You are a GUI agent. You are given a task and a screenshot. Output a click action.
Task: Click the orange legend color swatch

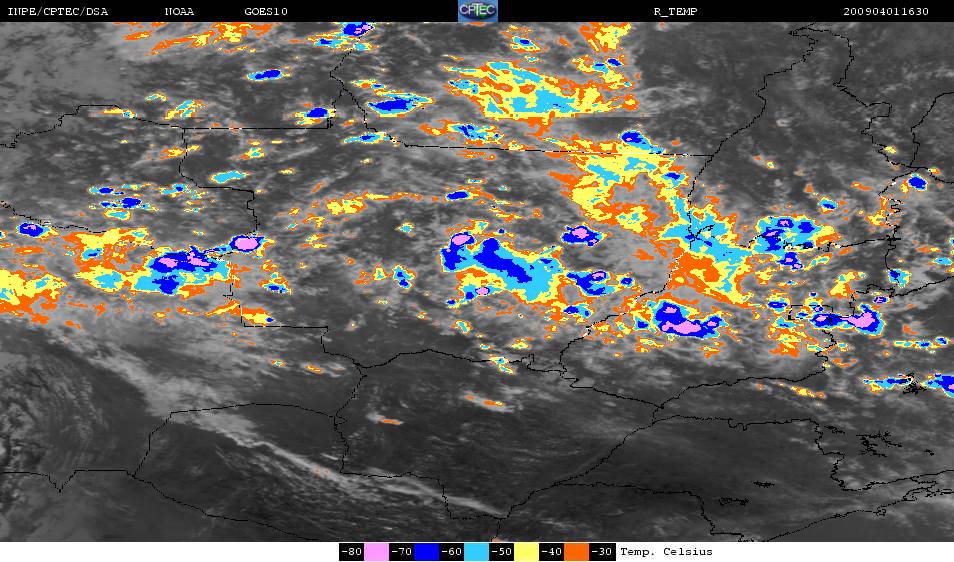[x=576, y=552]
